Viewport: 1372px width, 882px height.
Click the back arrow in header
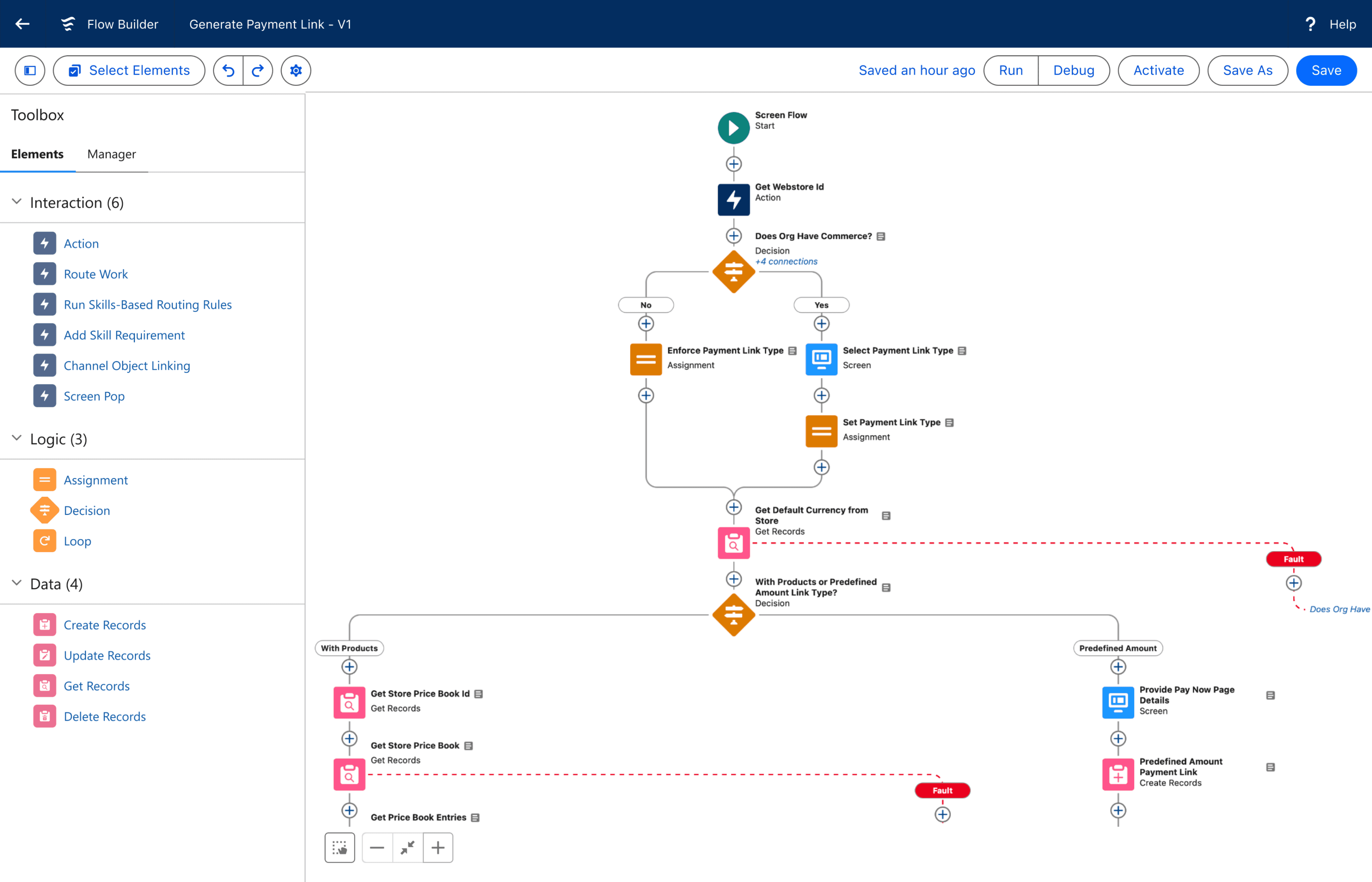tap(22, 24)
